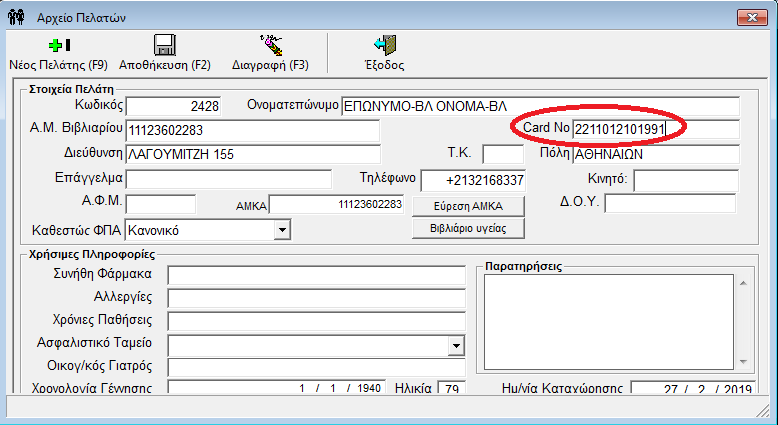
Task: Click the Χρονολογία Γέννησης date field
Action: tap(276, 387)
